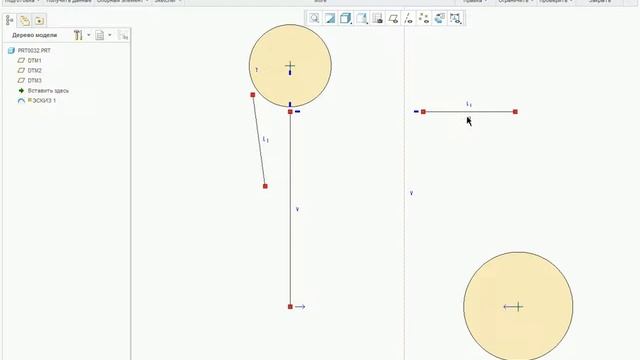Select datum plane DTM1 in tree
Image resolution: width=640 pixels, height=360 pixels.
[34, 60]
